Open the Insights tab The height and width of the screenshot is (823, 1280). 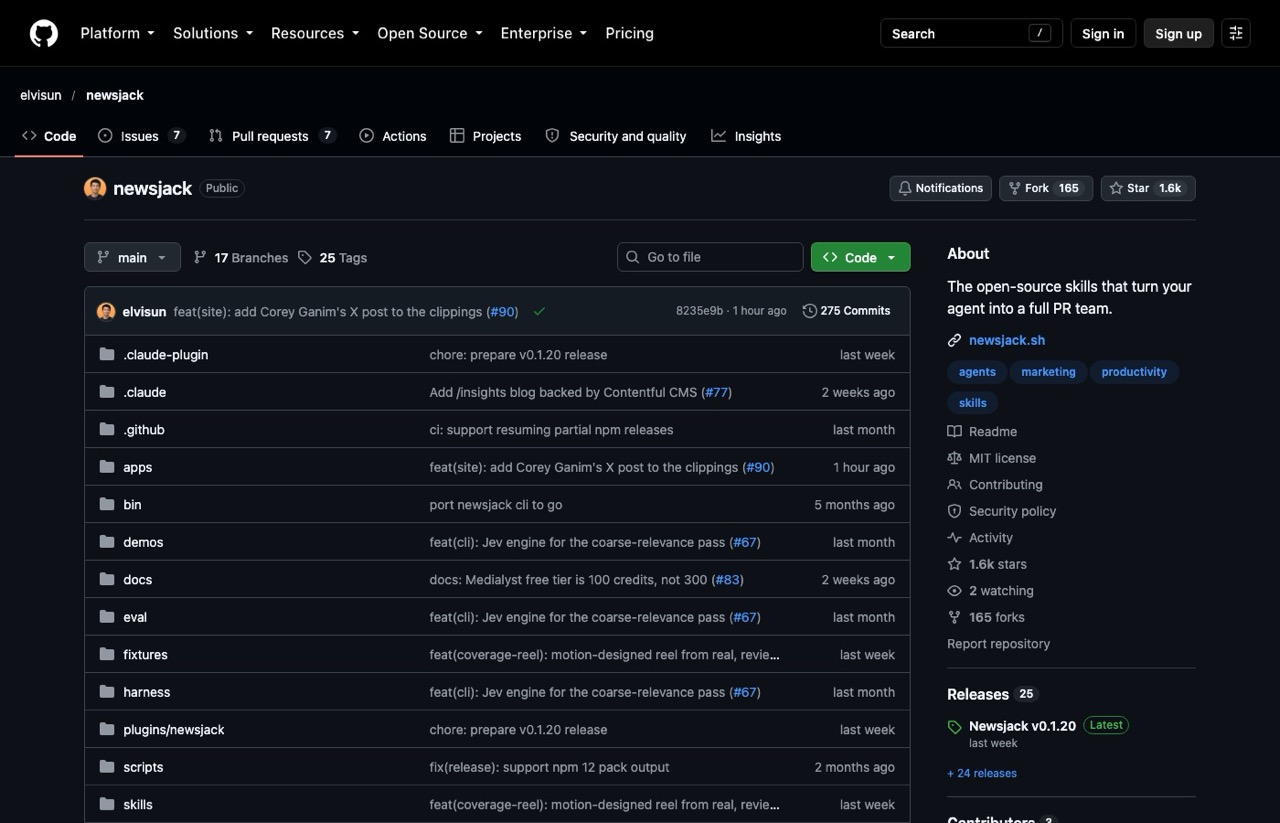click(x=746, y=136)
